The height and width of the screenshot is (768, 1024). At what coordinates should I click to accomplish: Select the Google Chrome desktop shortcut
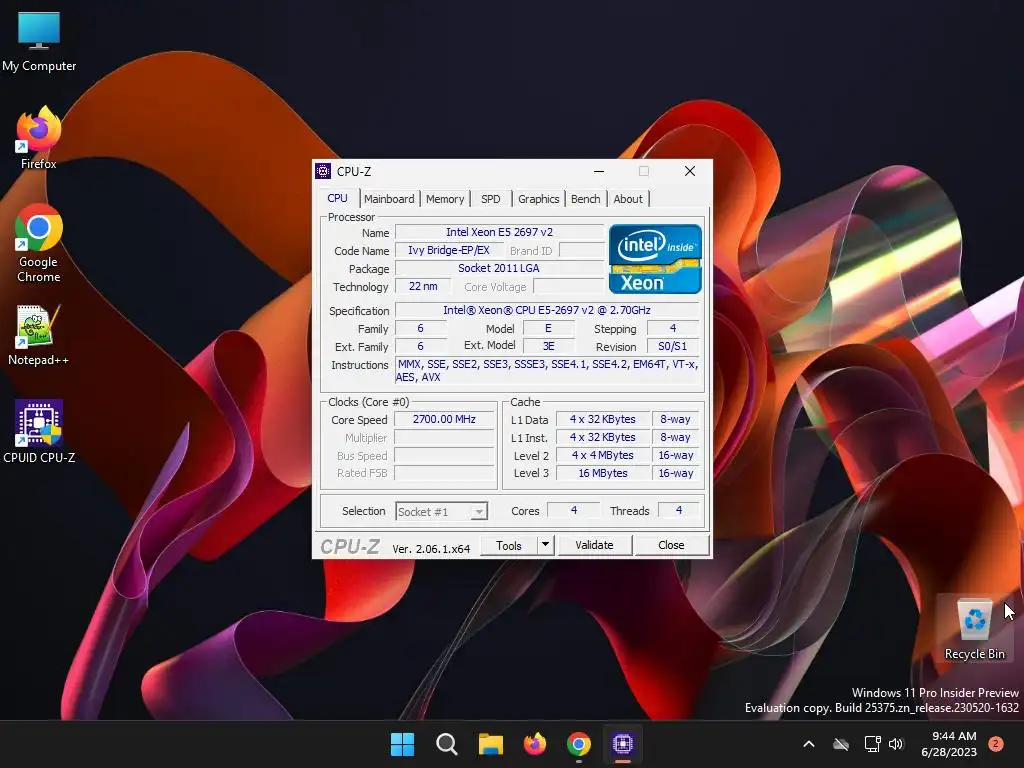39,244
